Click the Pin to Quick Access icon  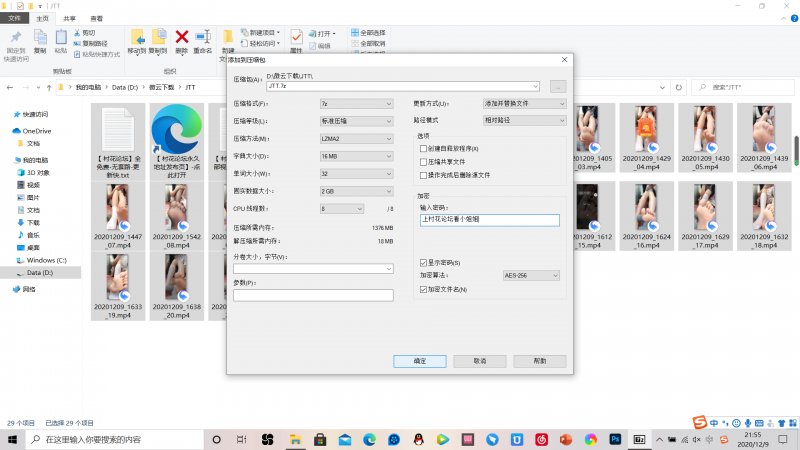(x=16, y=40)
